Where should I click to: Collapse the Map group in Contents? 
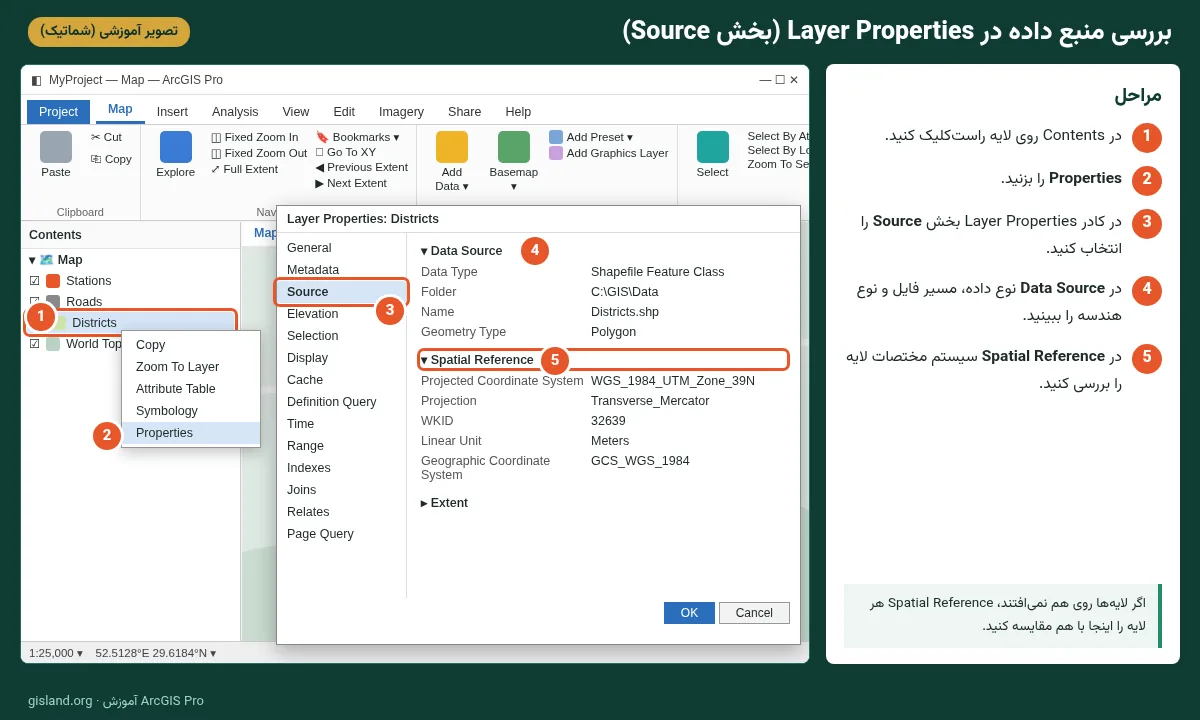(x=32, y=260)
